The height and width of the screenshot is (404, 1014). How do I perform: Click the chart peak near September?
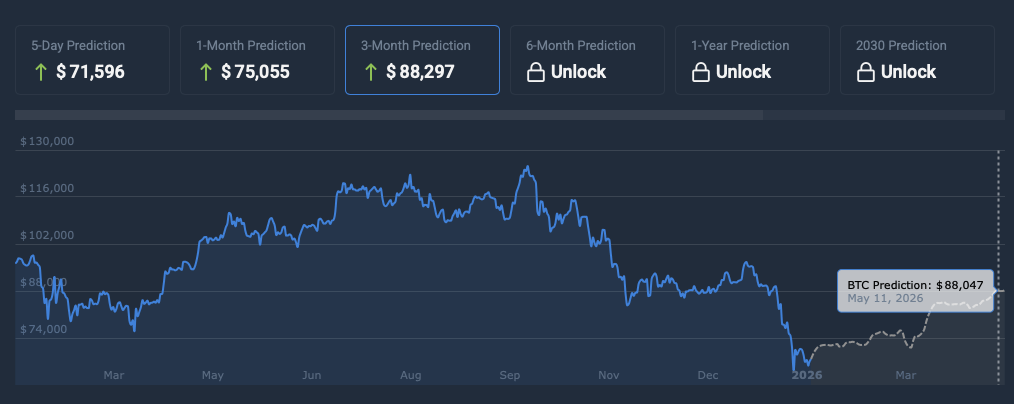click(x=526, y=168)
